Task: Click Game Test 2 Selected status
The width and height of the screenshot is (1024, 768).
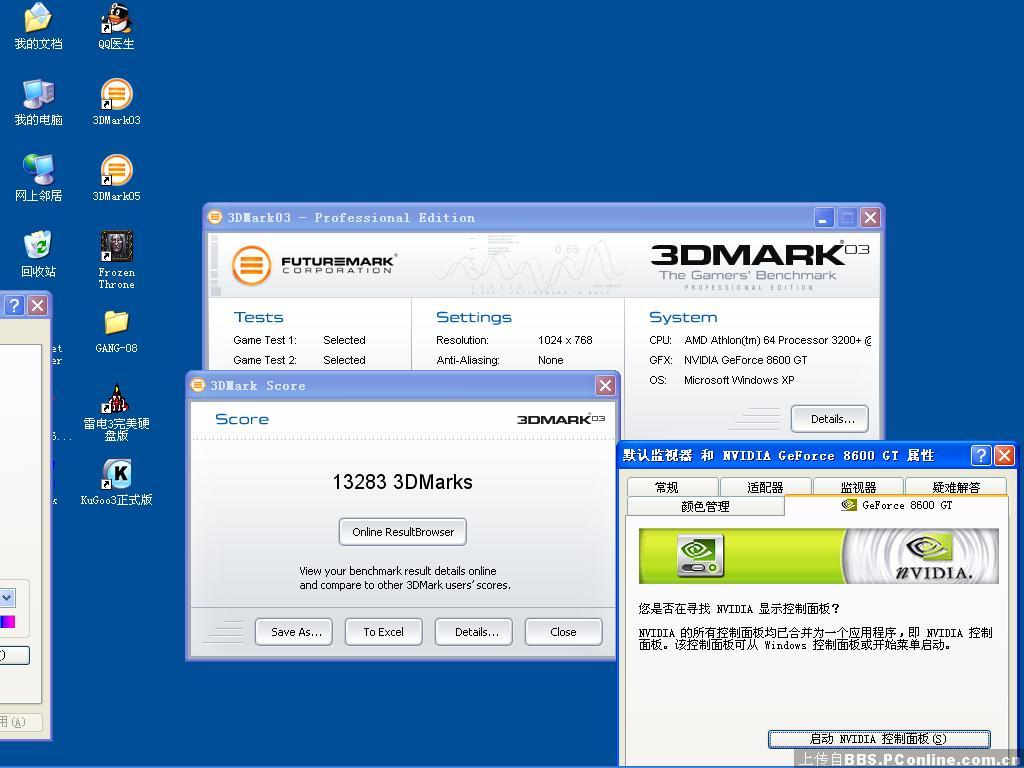Action: (x=344, y=360)
